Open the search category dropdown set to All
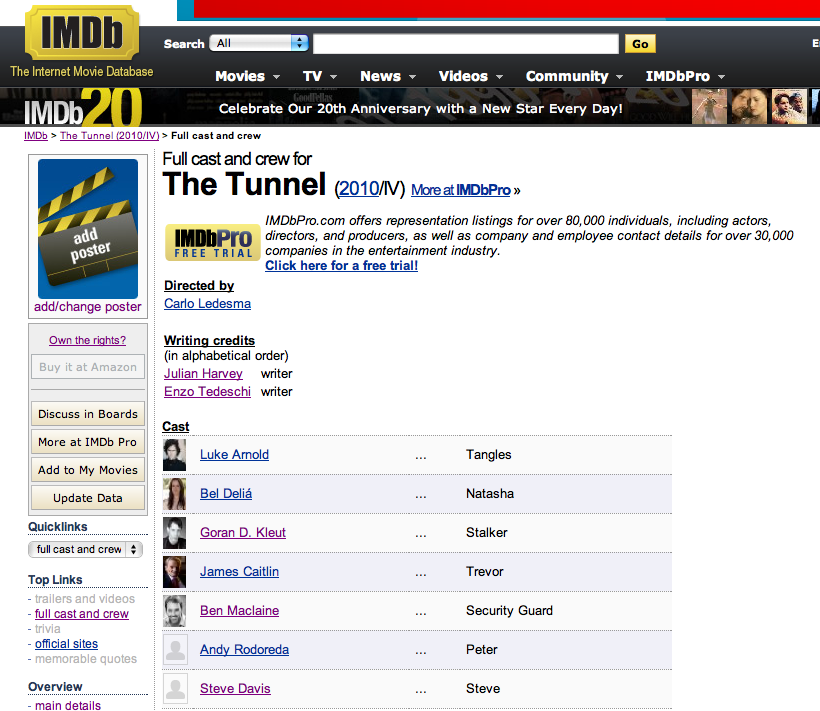 259,43
